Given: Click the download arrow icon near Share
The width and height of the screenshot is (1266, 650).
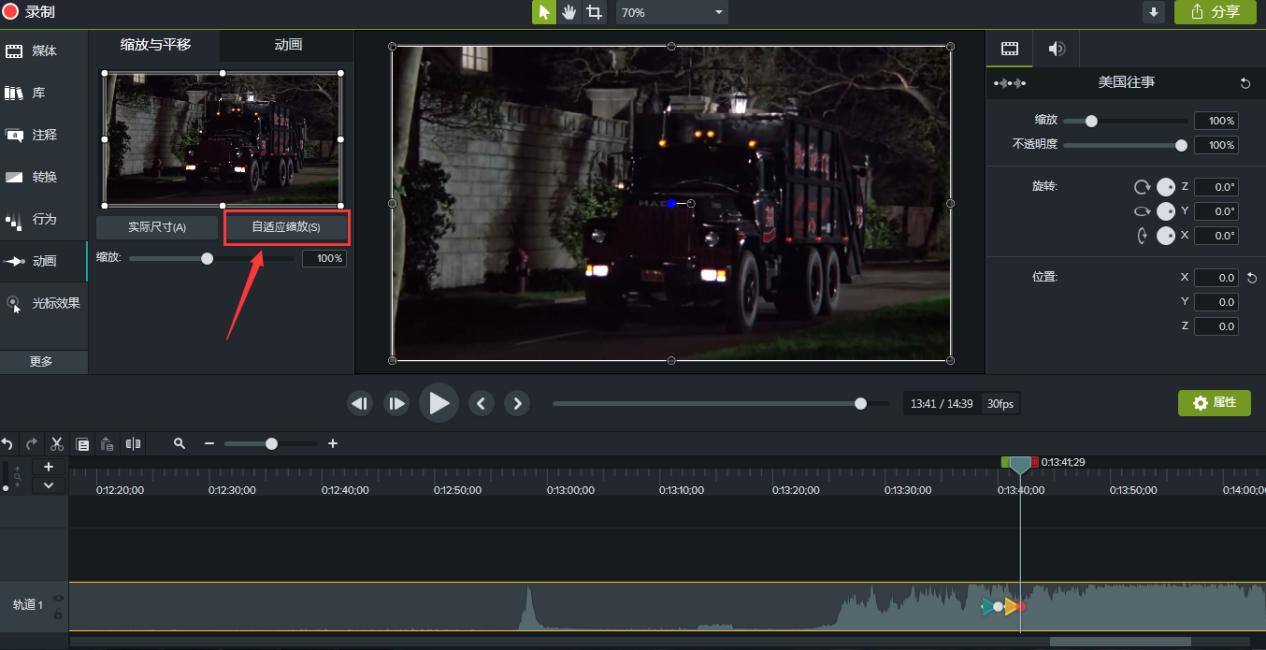Looking at the screenshot, I should [1154, 12].
